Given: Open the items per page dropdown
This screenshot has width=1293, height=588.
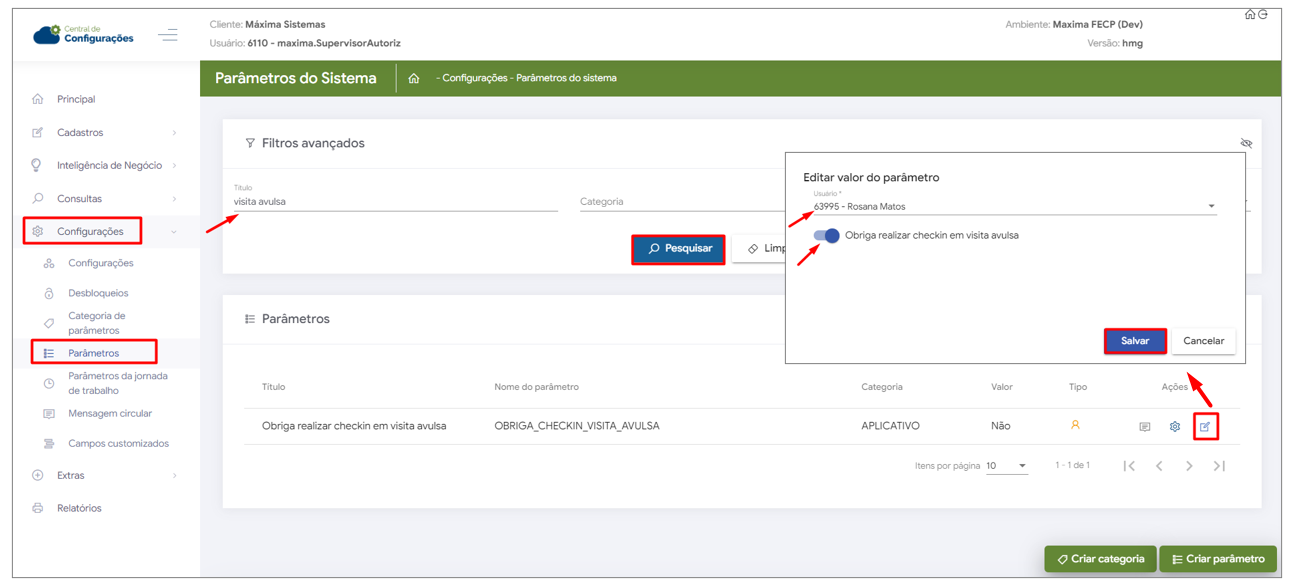Looking at the screenshot, I should click(1006, 466).
